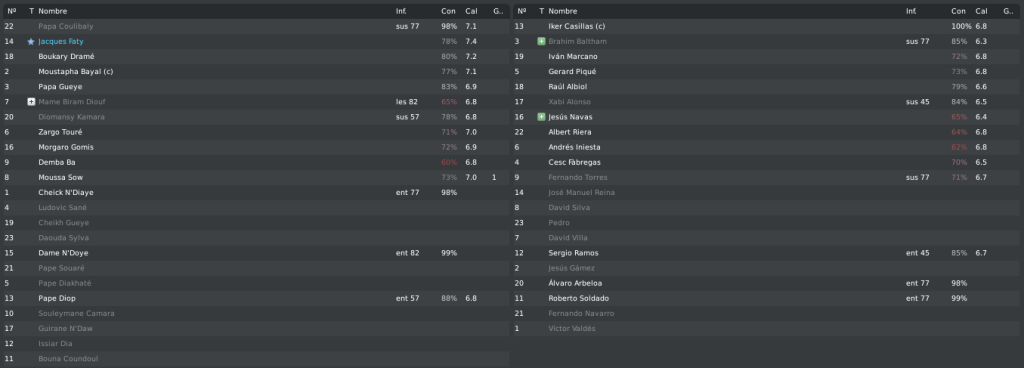The height and width of the screenshot is (368, 1024).
Task: Open Cheick N'Diaye player row
Action: (255, 192)
